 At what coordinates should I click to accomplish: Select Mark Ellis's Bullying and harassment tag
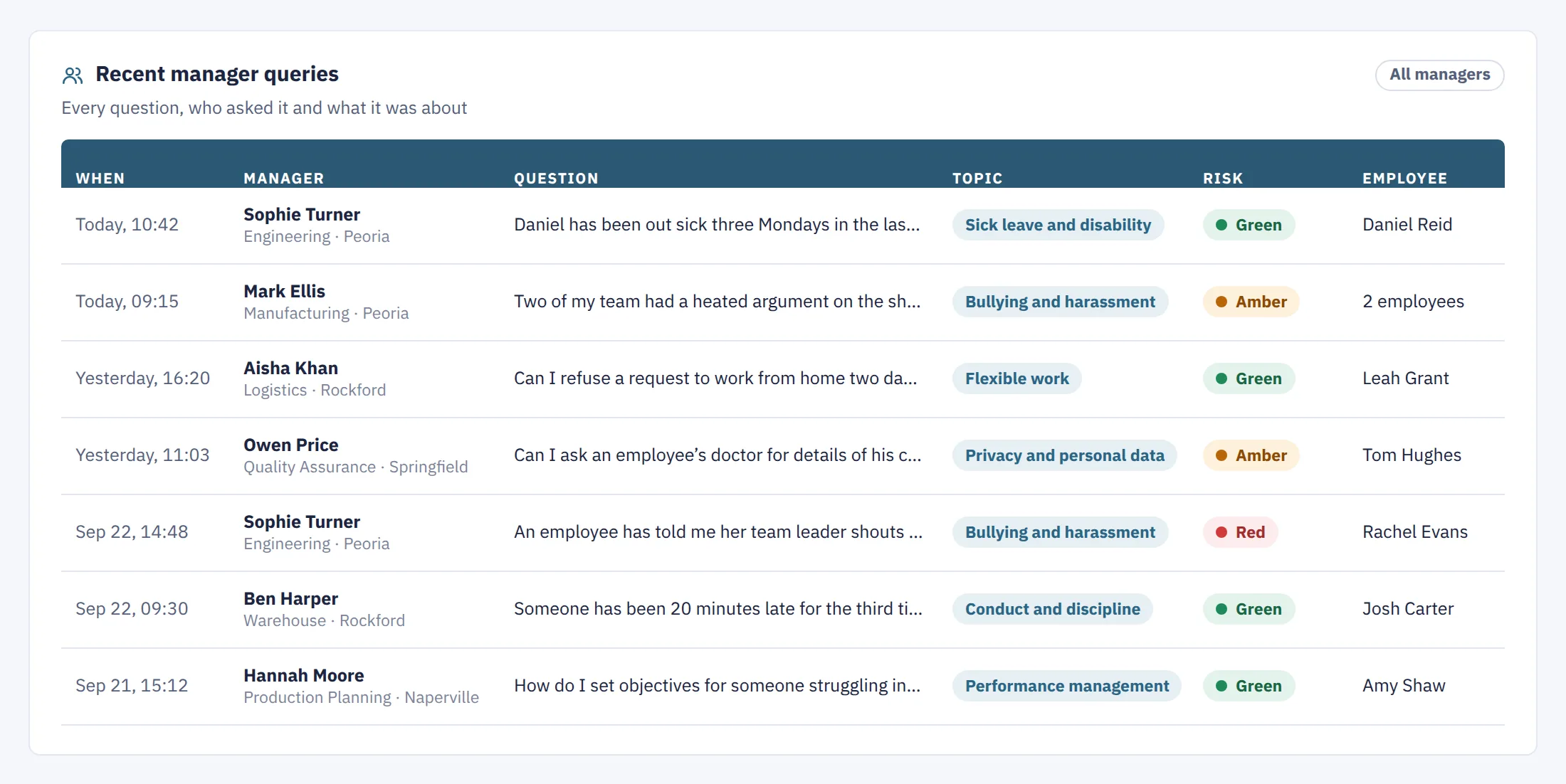pyautogui.click(x=1060, y=302)
